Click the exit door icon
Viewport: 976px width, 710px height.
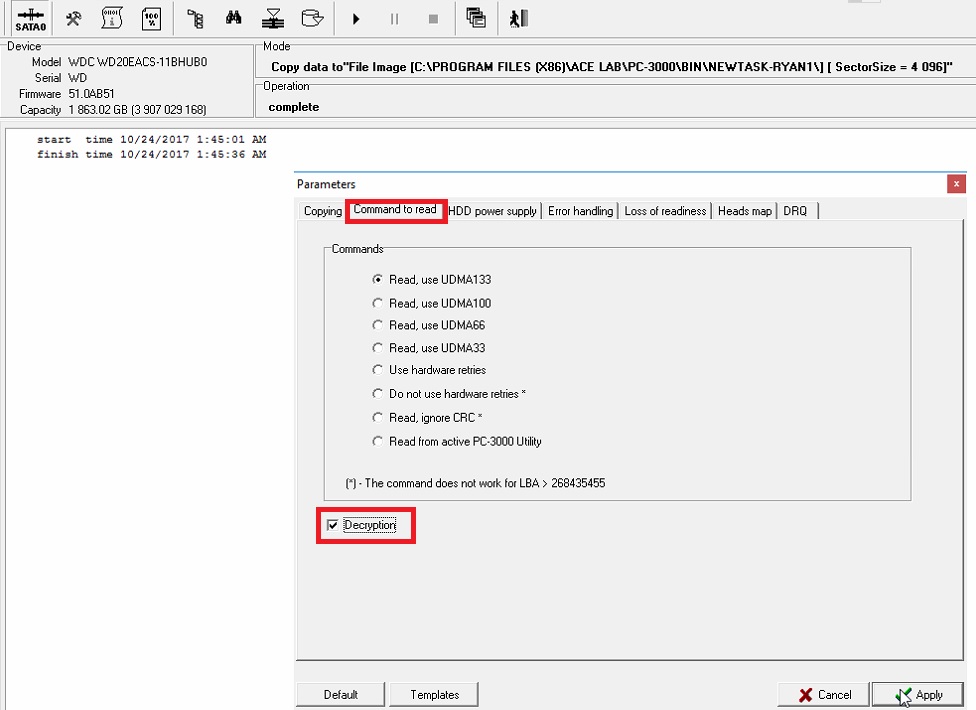[x=518, y=19]
